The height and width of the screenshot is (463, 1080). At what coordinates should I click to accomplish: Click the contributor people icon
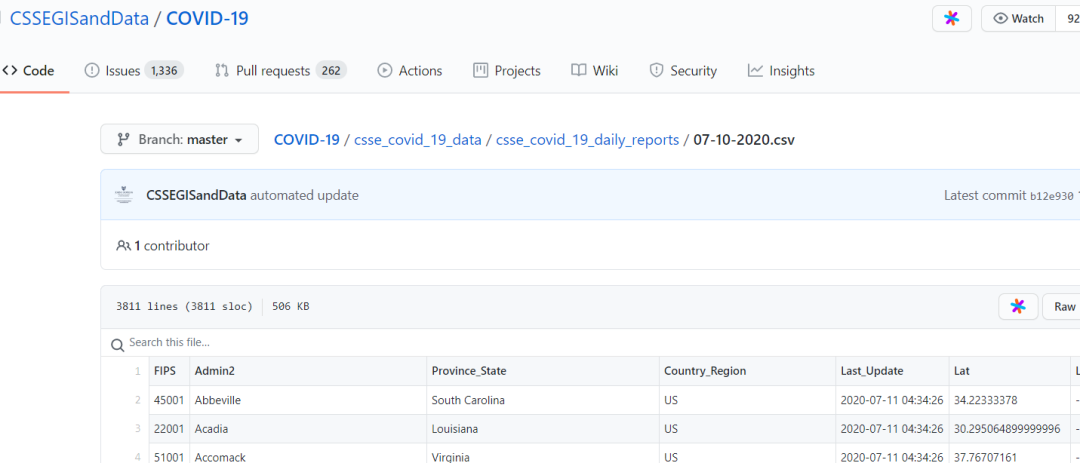(124, 246)
